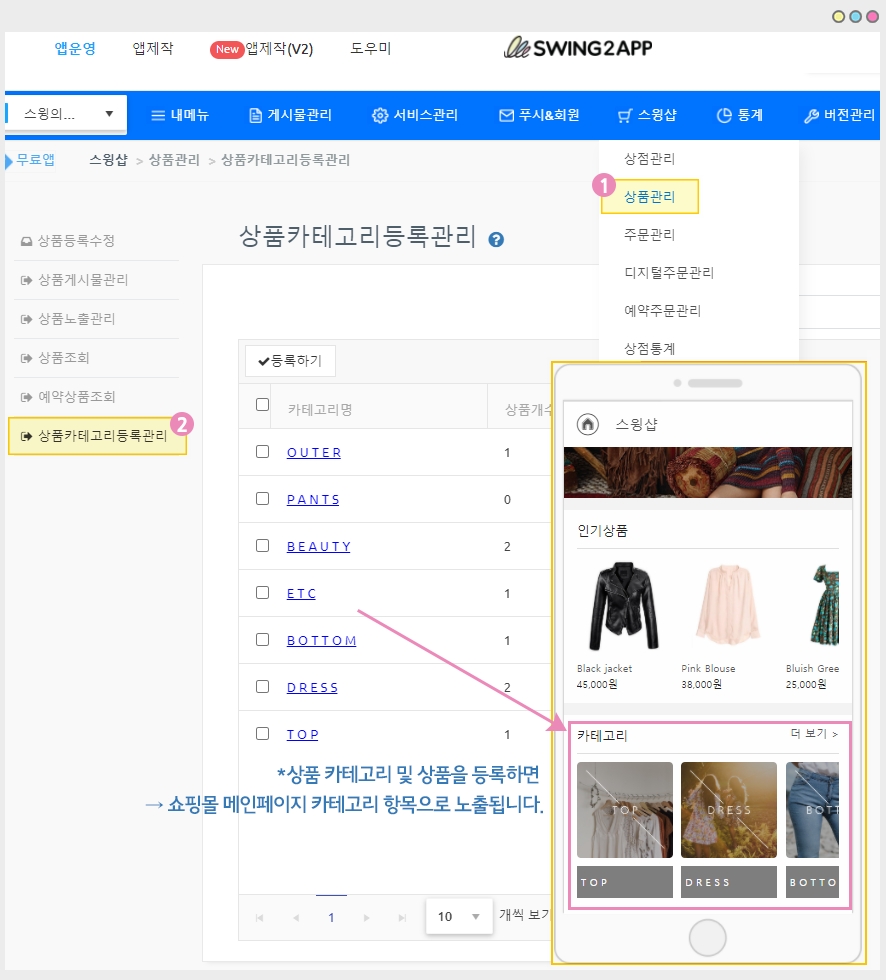Image resolution: width=886 pixels, height=980 pixels.
Task: Check the BEAUTY category checkbox
Action: click(262, 546)
